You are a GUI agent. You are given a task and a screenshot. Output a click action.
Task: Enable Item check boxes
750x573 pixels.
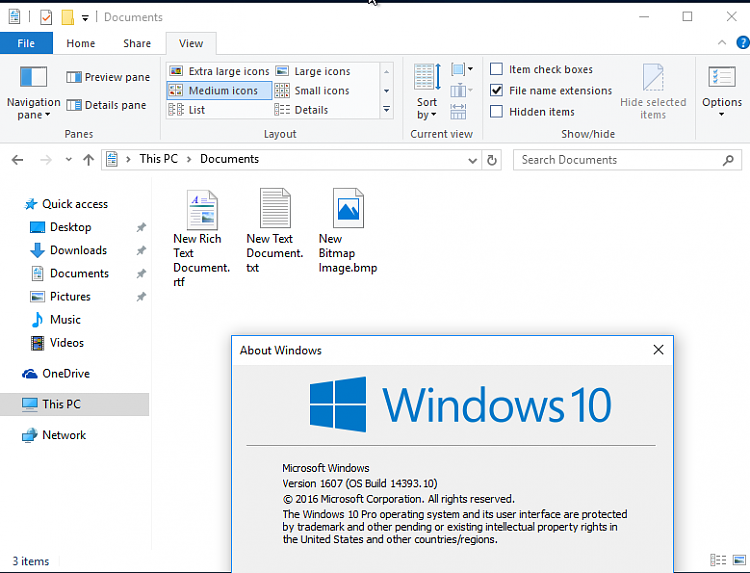click(496, 69)
